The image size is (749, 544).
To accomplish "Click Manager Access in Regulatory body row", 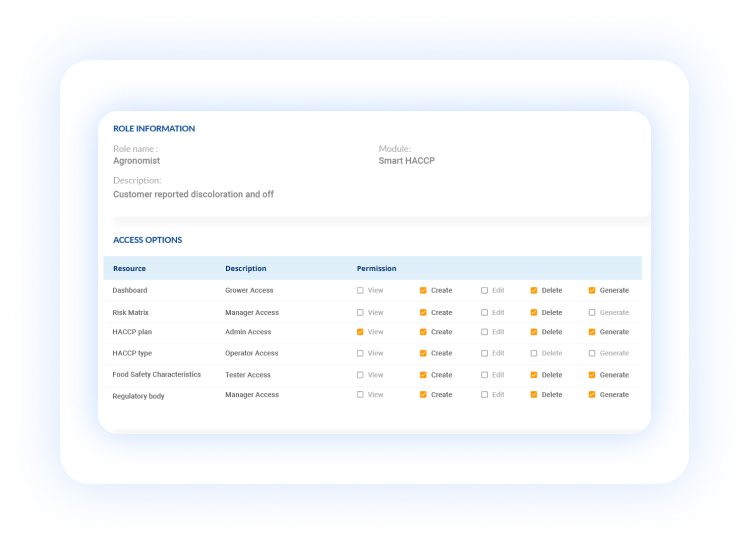I will pos(252,395).
